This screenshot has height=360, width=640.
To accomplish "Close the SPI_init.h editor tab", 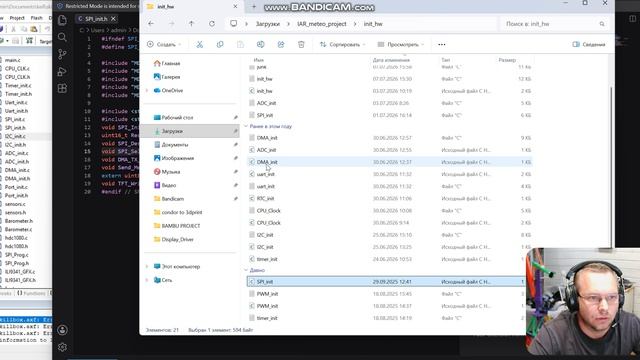I will (113, 19).
